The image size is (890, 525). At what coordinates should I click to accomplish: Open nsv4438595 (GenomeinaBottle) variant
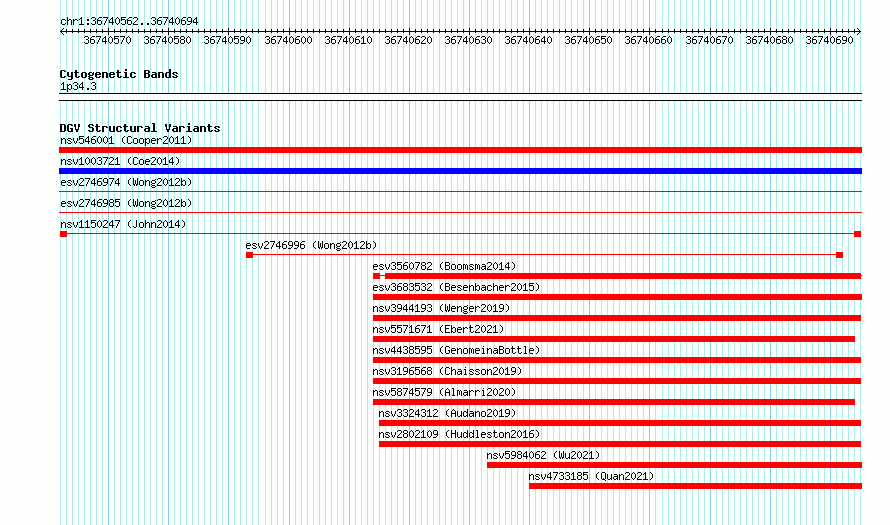point(456,350)
